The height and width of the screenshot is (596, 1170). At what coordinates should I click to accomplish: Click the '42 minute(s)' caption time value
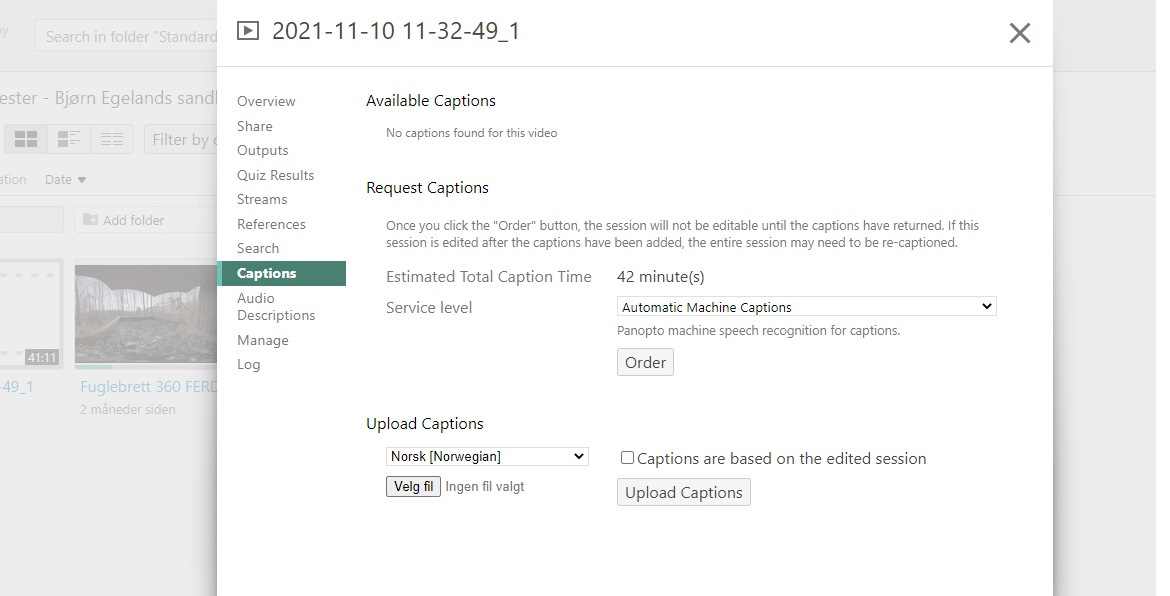coord(660,277)
